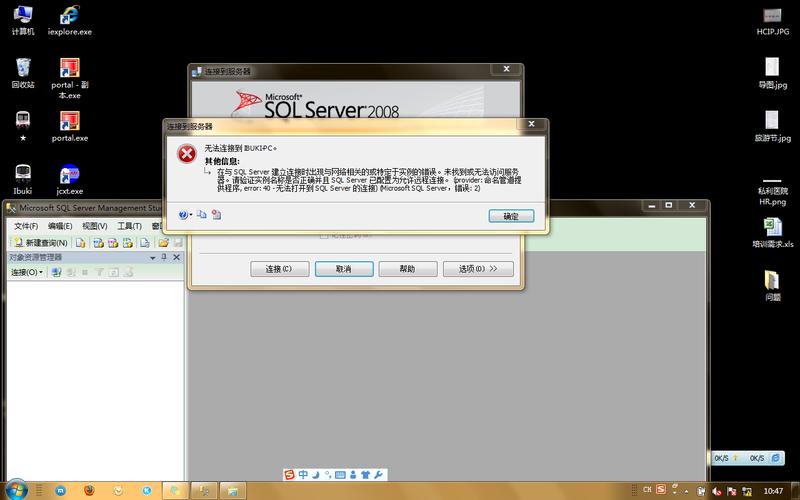Image resolution: width=800 pixels, height=500 pixels.
Task: Open 连接(O) dropdown in Object Explorer
Action: tap(27, 272)
